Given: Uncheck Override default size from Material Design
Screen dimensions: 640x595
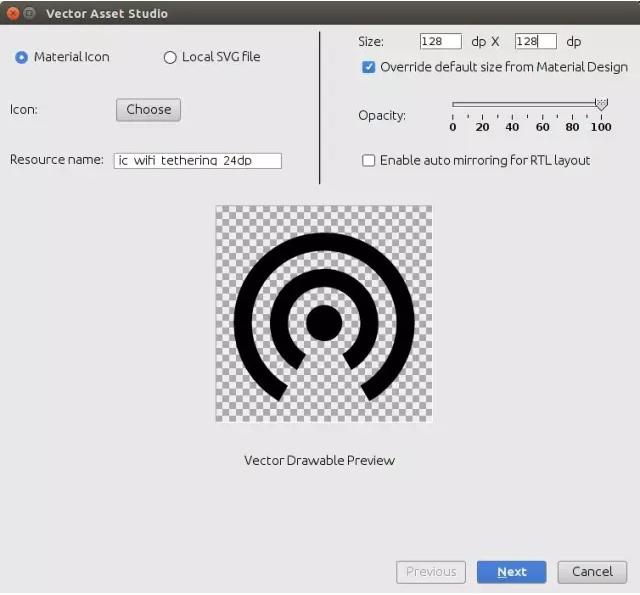Looking at the screenshot, I should tap(368, 67).
